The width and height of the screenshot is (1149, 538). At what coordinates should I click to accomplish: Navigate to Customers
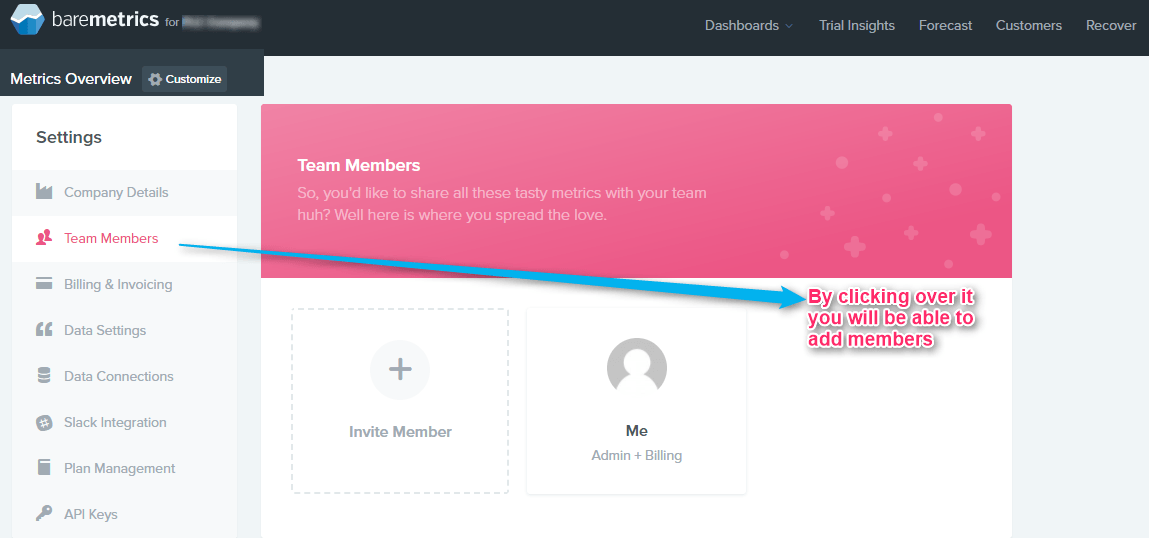1028,26
